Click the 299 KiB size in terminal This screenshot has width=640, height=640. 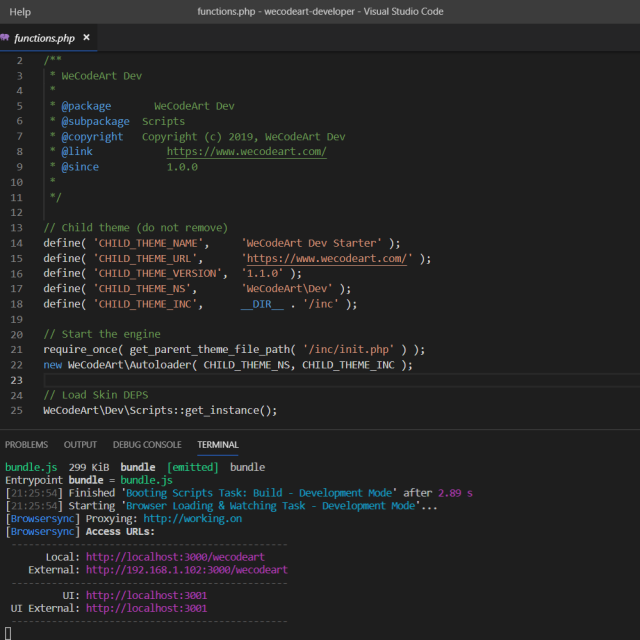(89, 467)
